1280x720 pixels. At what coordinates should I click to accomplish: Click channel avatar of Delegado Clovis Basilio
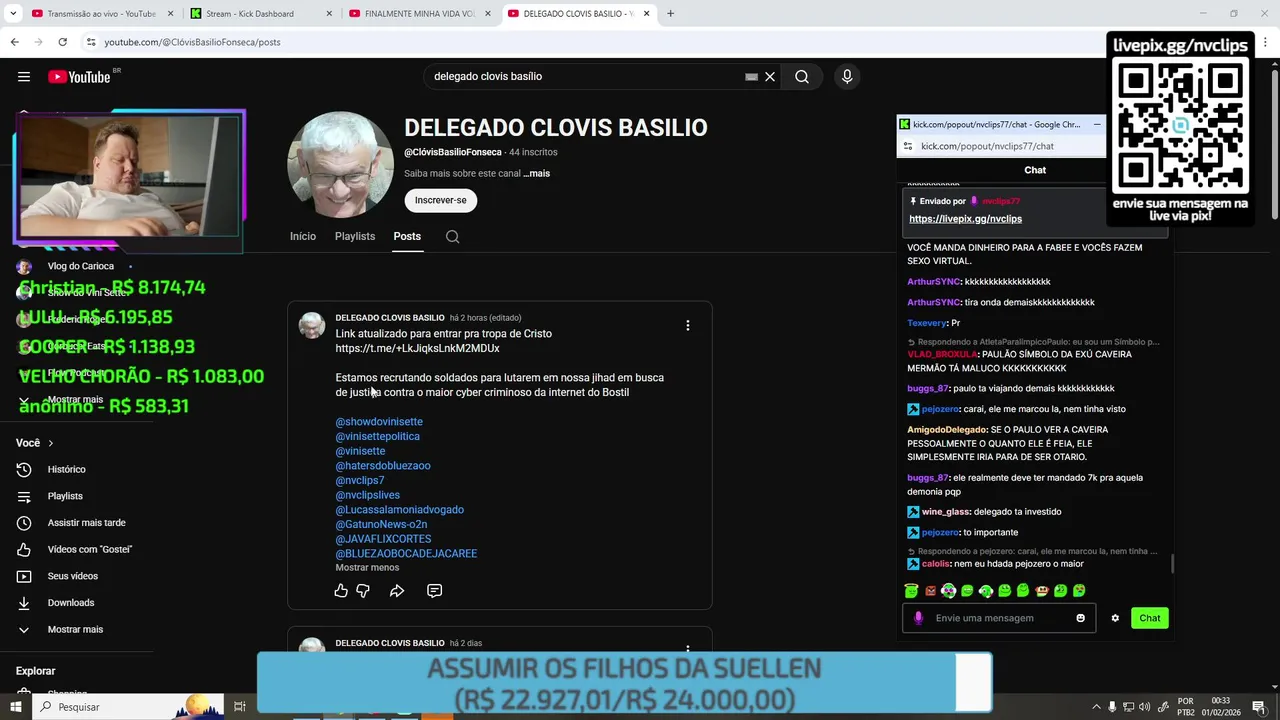339,164
